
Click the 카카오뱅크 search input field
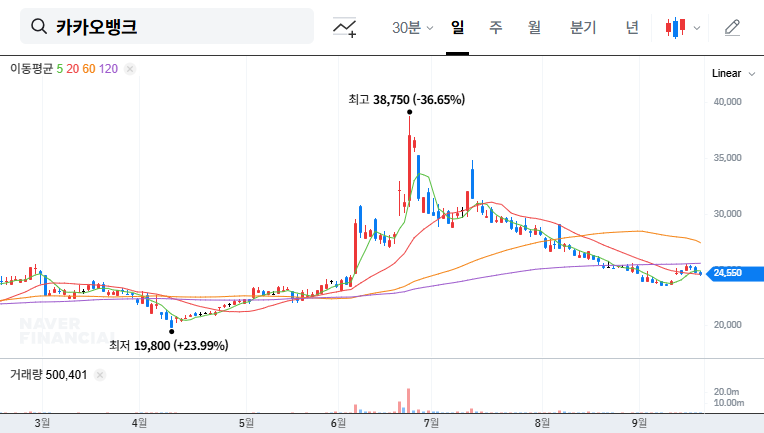[x=167, y=26]
